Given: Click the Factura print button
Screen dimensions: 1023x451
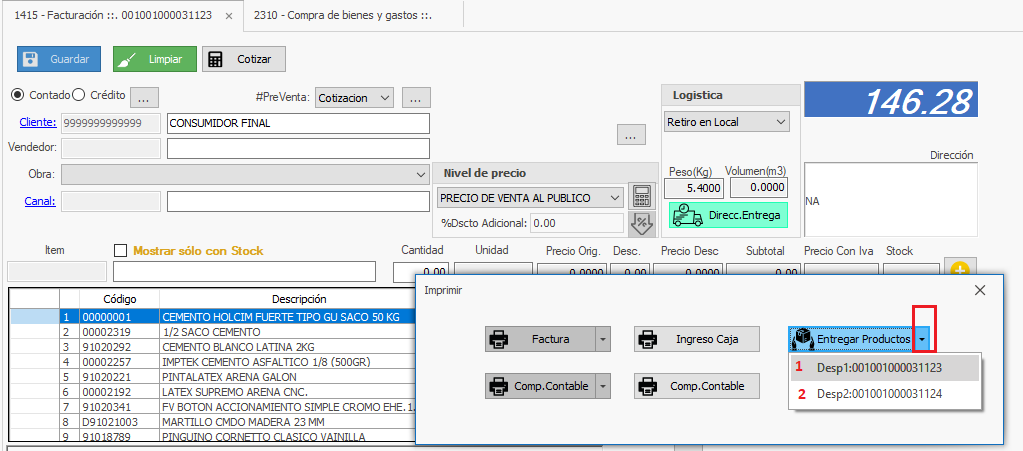Looking at the screenshot, I should click(541, 339).
